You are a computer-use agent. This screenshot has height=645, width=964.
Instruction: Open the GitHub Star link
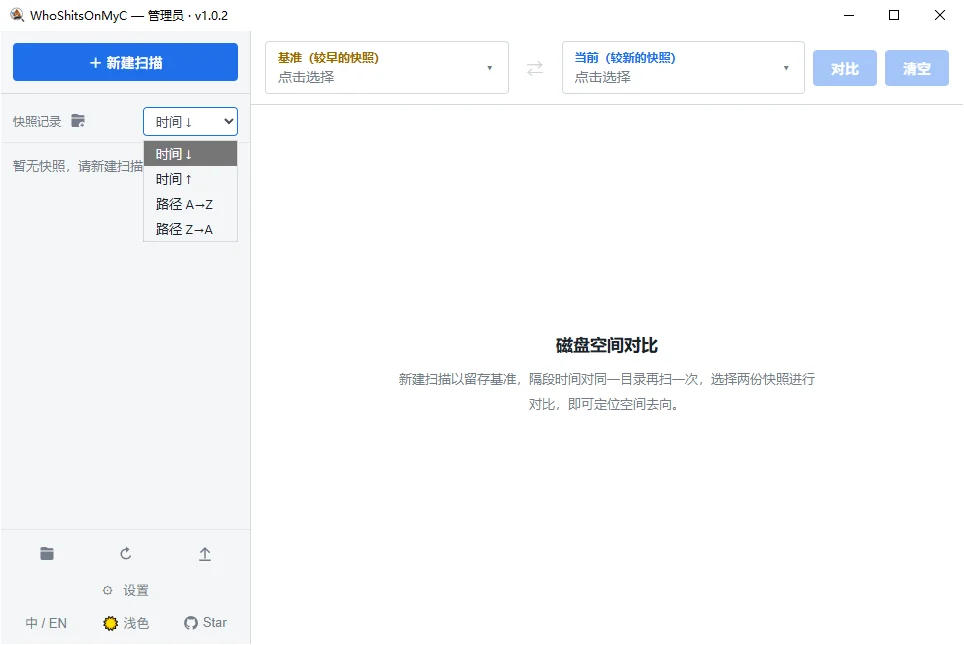[x=205, y=623]
